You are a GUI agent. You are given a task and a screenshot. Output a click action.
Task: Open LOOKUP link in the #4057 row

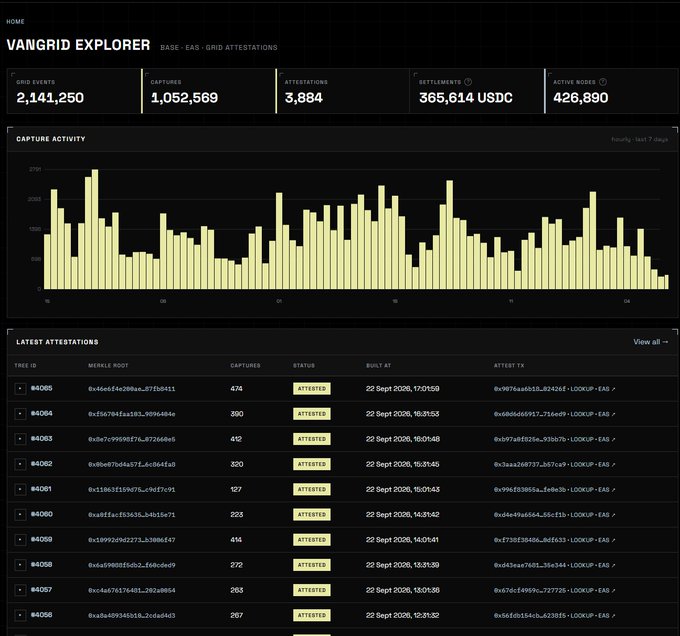[x=582, y=590]
